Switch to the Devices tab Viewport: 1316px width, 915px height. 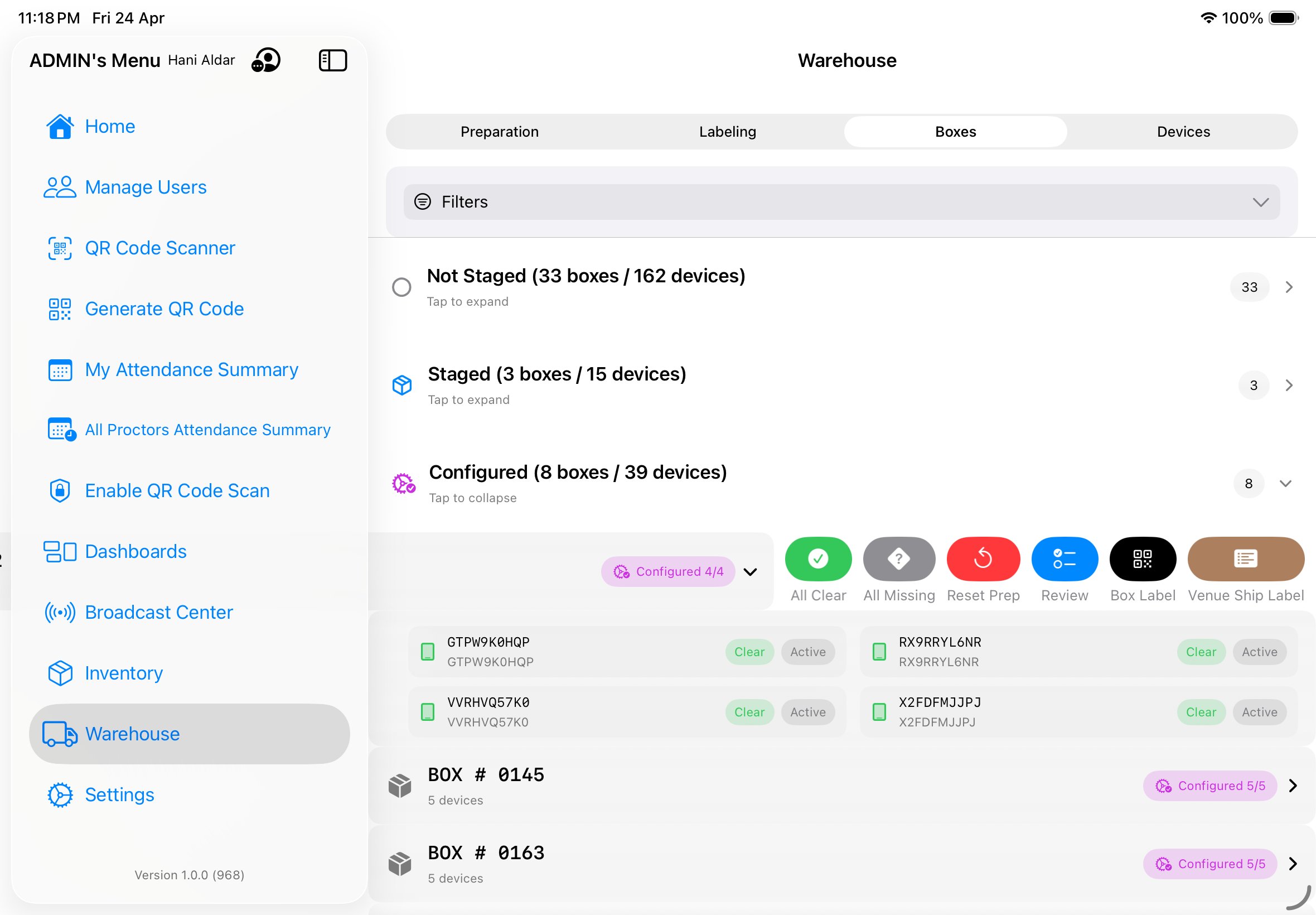coord(1183,132)
